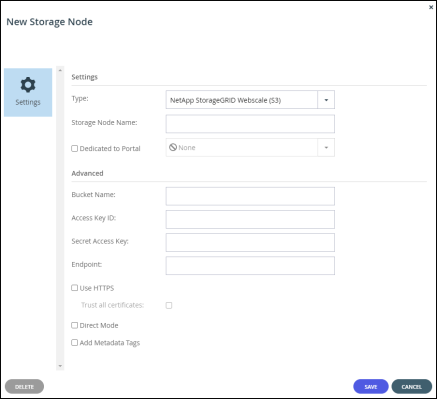Toggle the Use HTTPS checkbox
The width and height of the screenshot is (437, 399).
click(75, 288)
